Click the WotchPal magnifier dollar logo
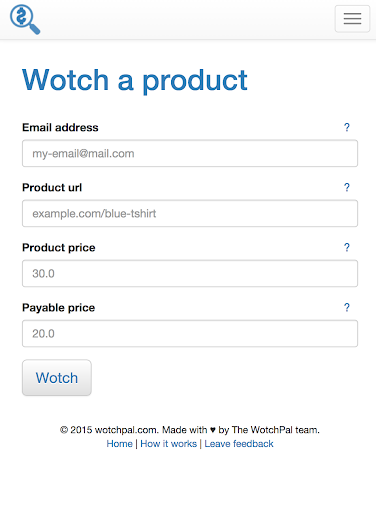This screenshot has width=376, height=512. point(25,19)
